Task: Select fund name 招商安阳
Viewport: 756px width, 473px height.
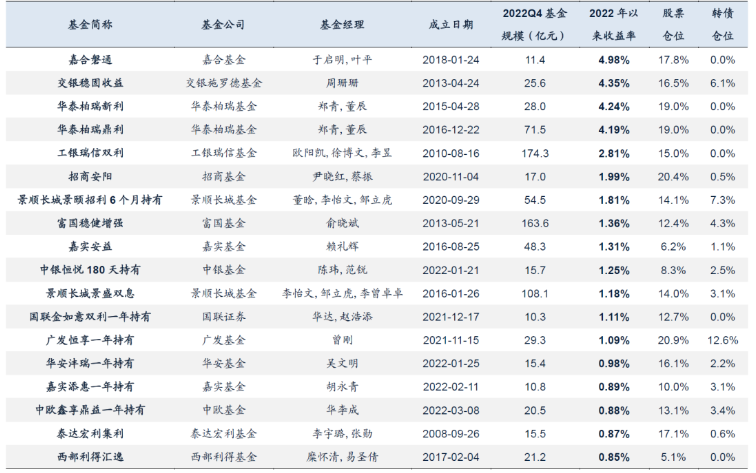Action: (x=90, y=176)
